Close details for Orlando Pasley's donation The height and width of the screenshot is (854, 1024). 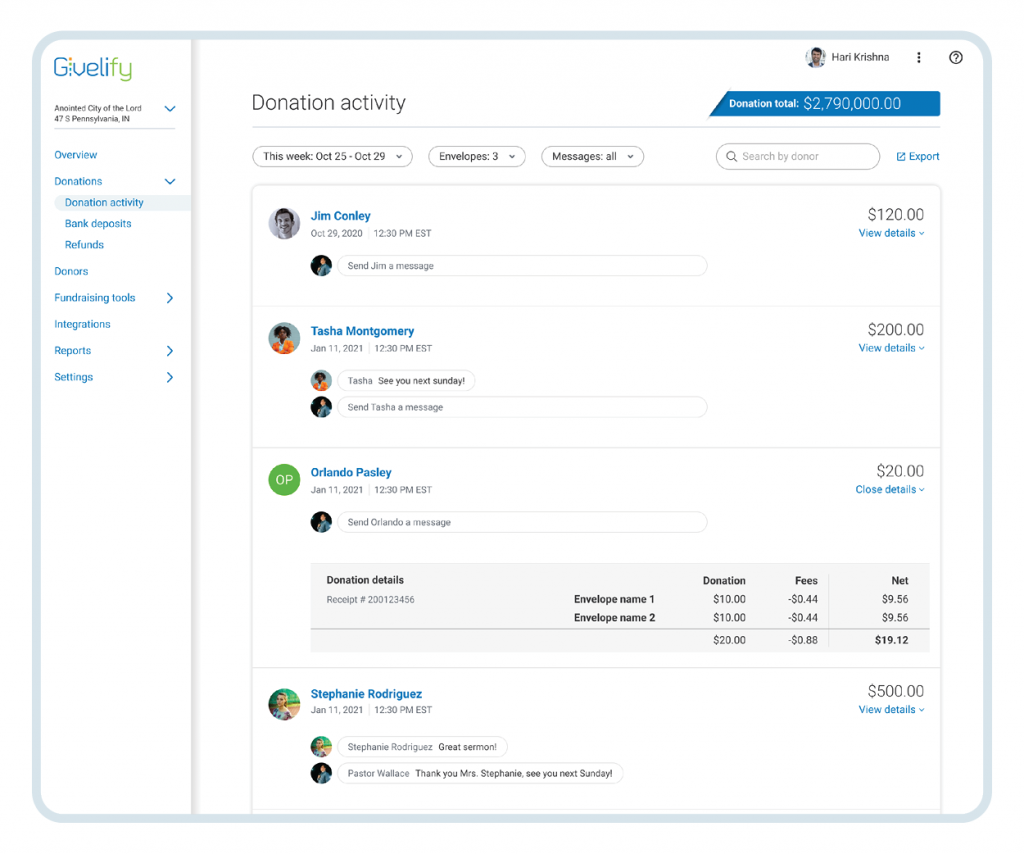point(889,490)
